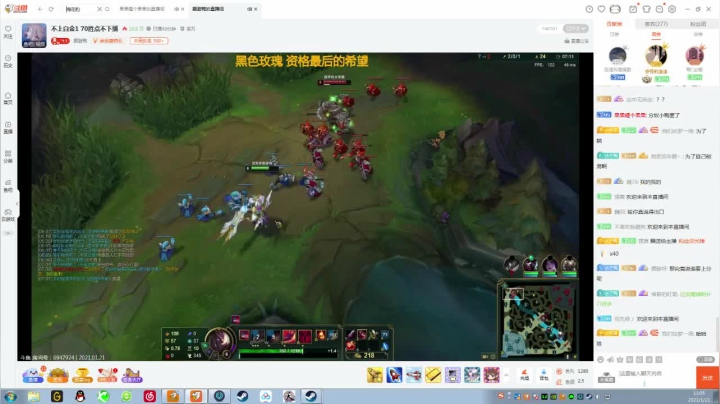Image resolution: width=720 pixels, height=404 pixels.
Task: Expand the left sidebar down chevron
Action: (8, 233)
